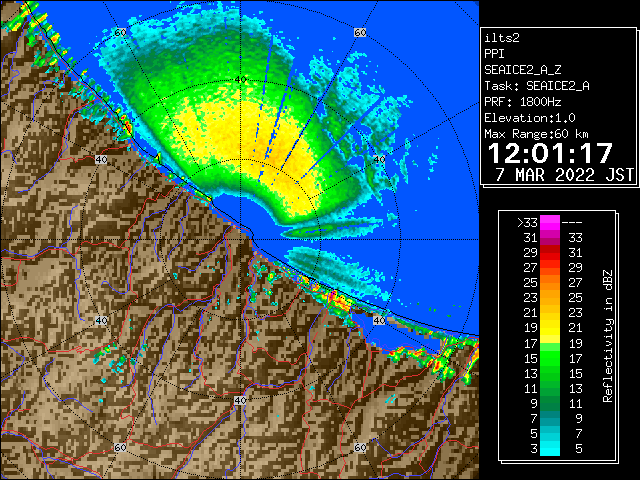Click the '3' value at legend bottom left
The height and width of the screenshot is (480, 640).
(534, 449)
